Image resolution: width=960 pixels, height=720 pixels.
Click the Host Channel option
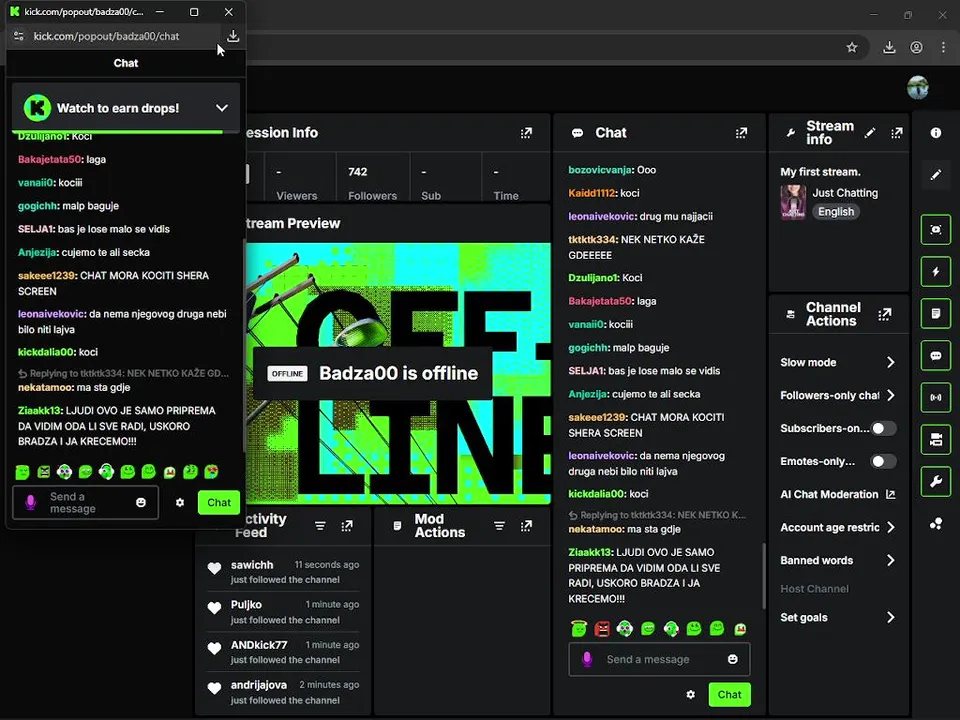coord(814,589)
